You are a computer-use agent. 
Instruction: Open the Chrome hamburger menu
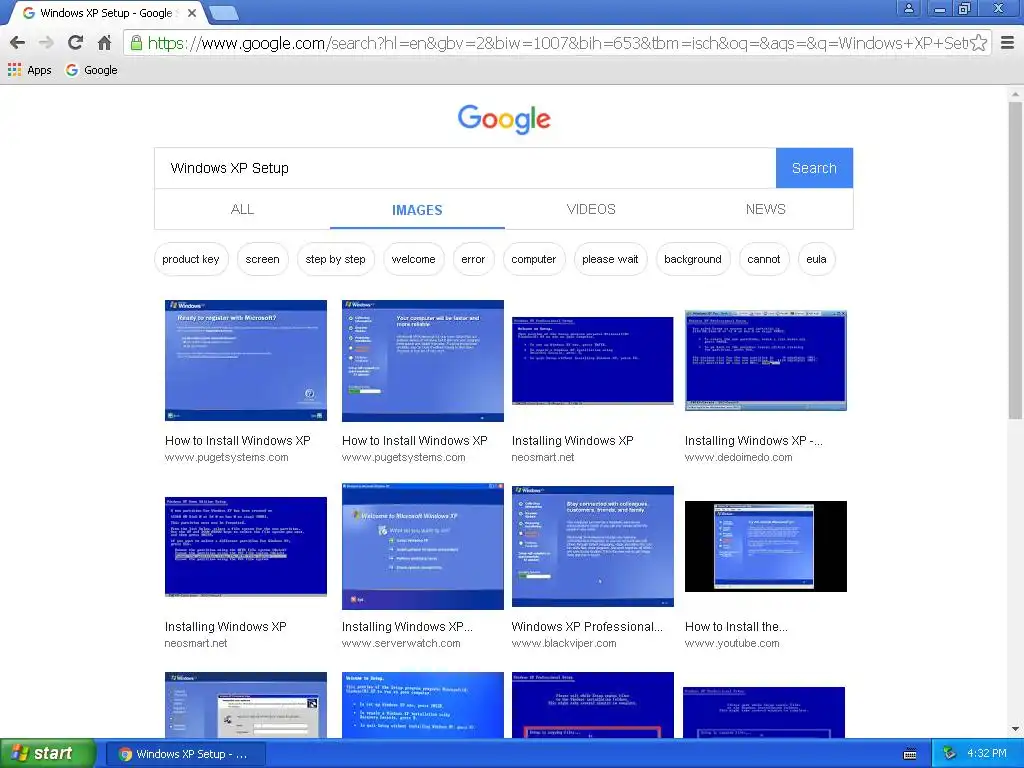[x=1008, y=43]
